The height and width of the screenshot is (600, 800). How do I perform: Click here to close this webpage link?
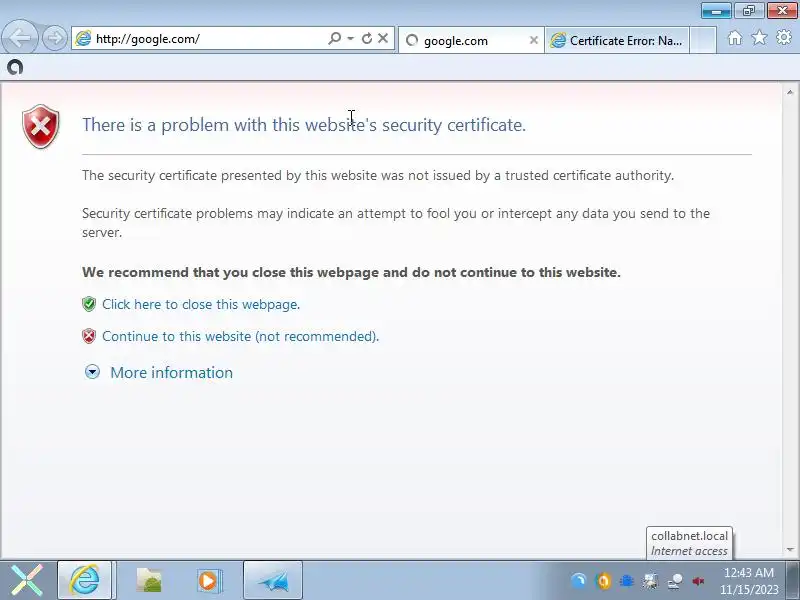[201, 305]
